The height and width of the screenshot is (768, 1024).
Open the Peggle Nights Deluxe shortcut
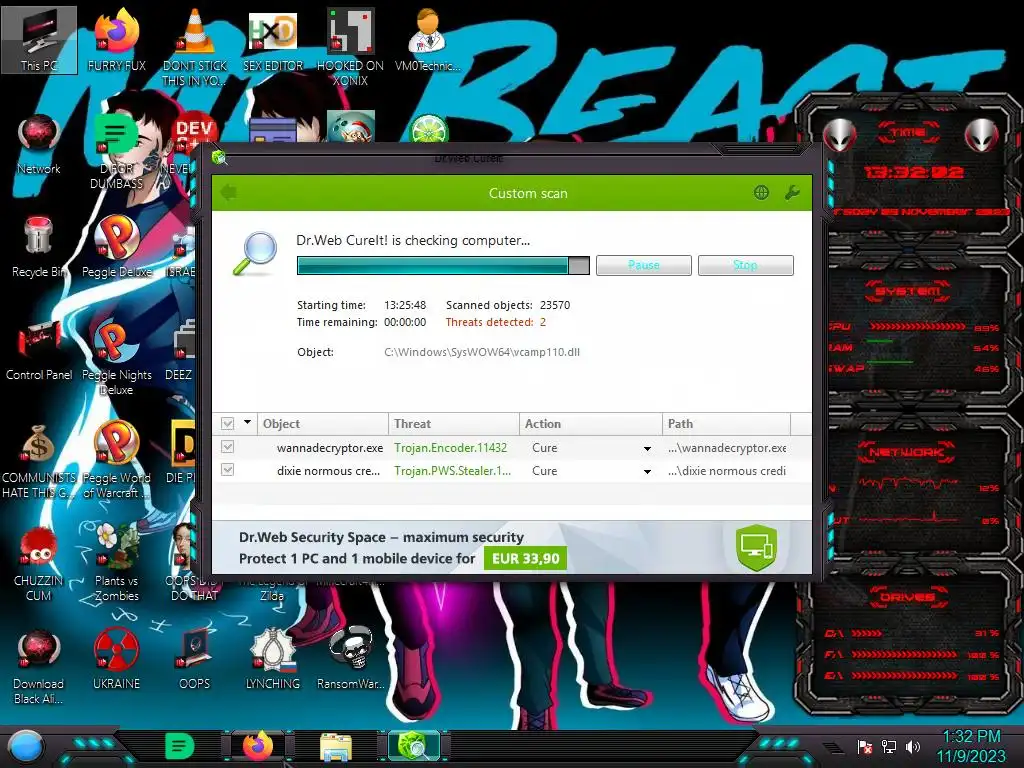pyautogui.click(x=116, y=358)
